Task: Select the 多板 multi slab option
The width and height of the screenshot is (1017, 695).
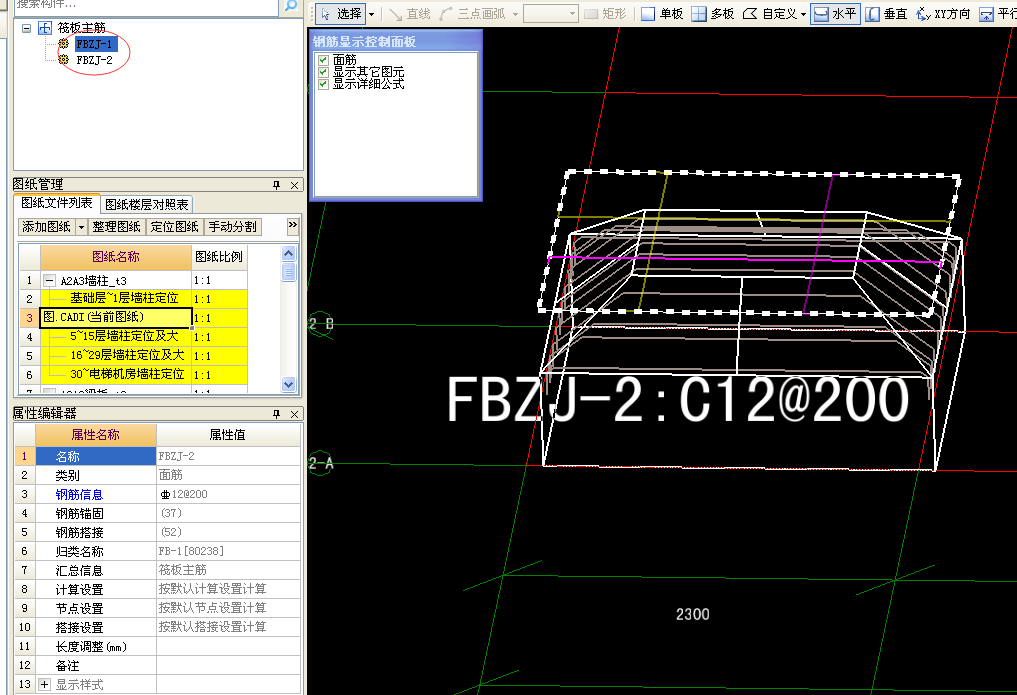Action: [713, 14]
